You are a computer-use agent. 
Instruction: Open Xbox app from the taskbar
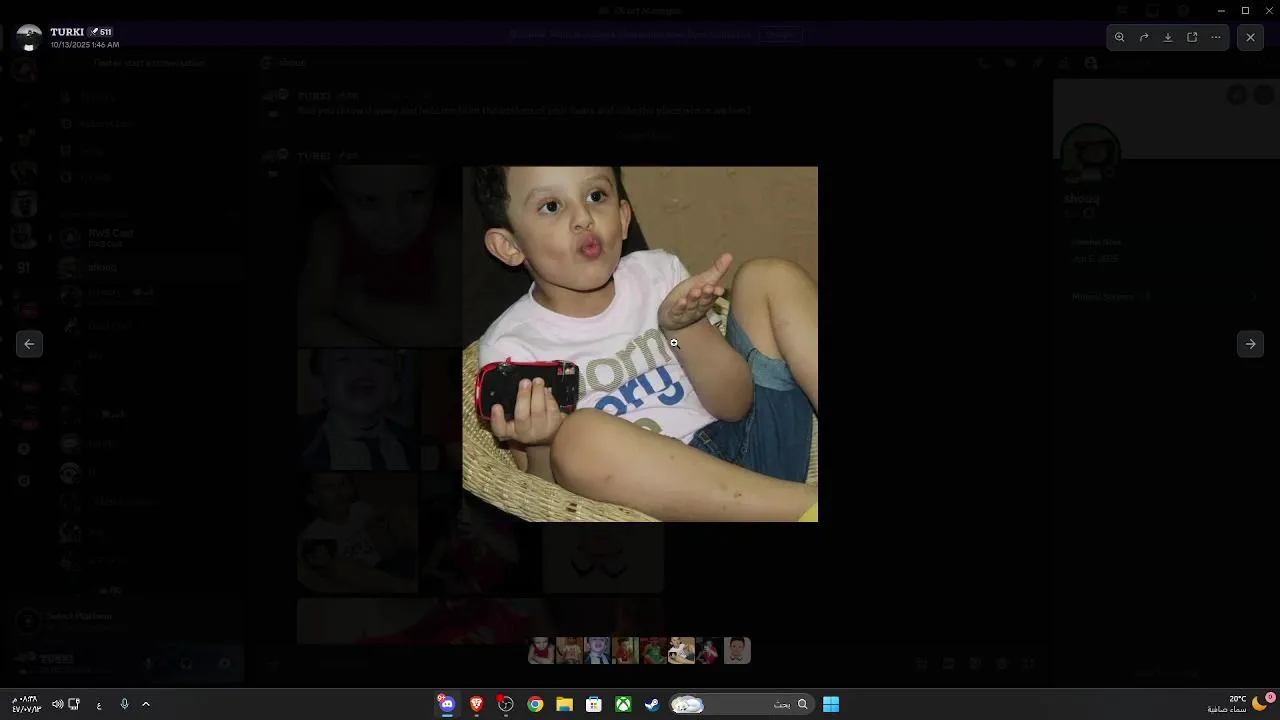623,704
